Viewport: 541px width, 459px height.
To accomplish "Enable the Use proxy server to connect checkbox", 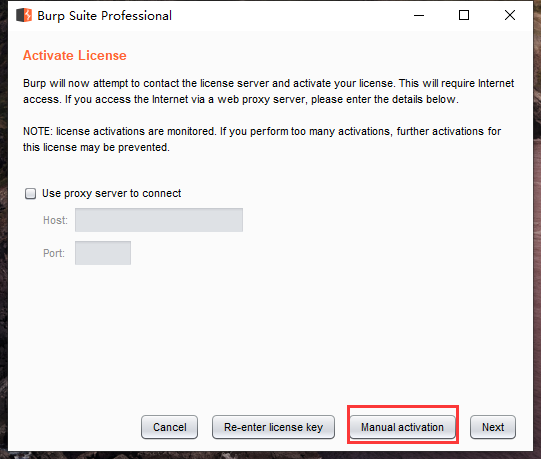I will point(30,194).
